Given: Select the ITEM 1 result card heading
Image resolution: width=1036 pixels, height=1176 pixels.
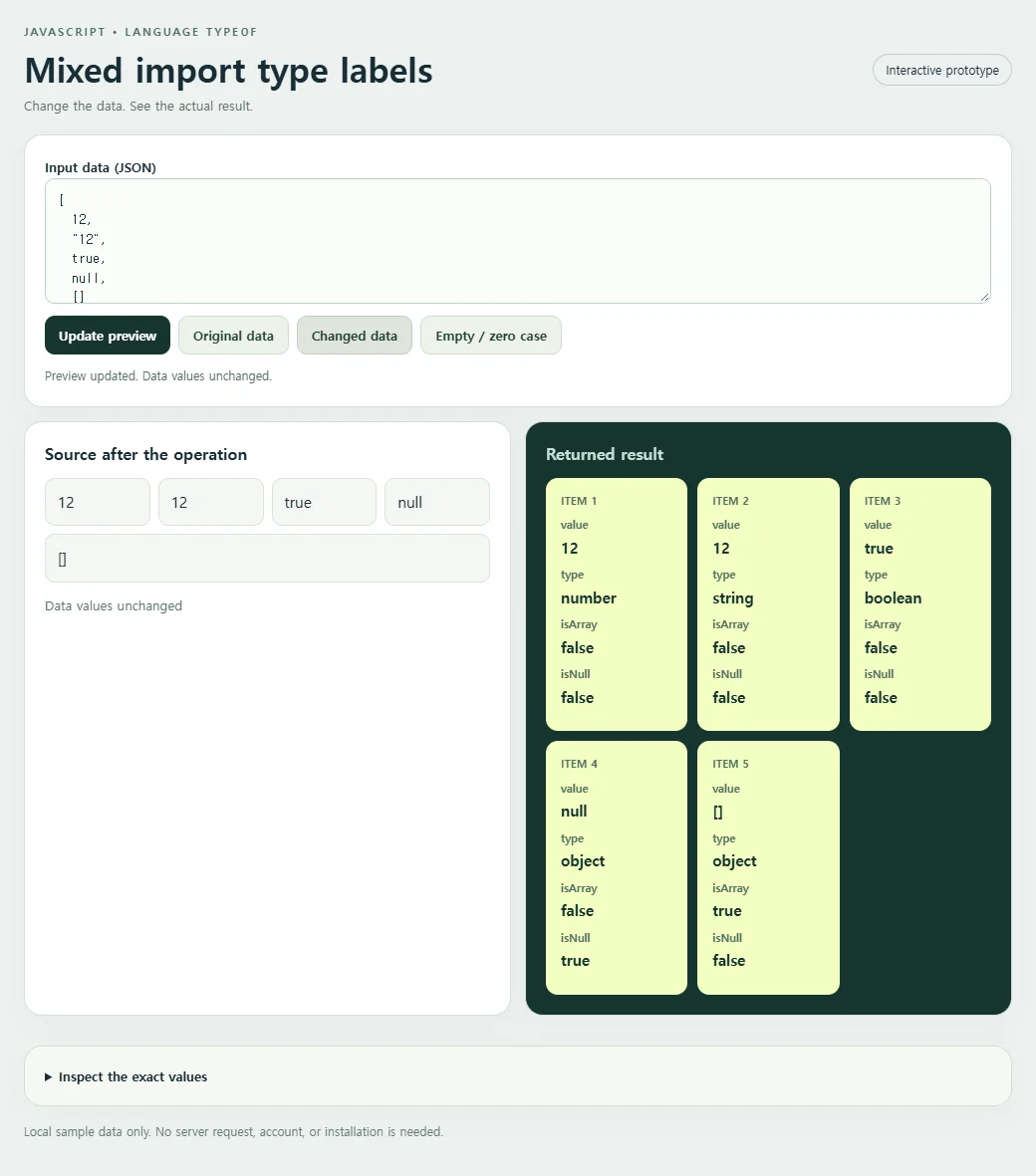Looking at the screenshot, I should pos(579,500).
